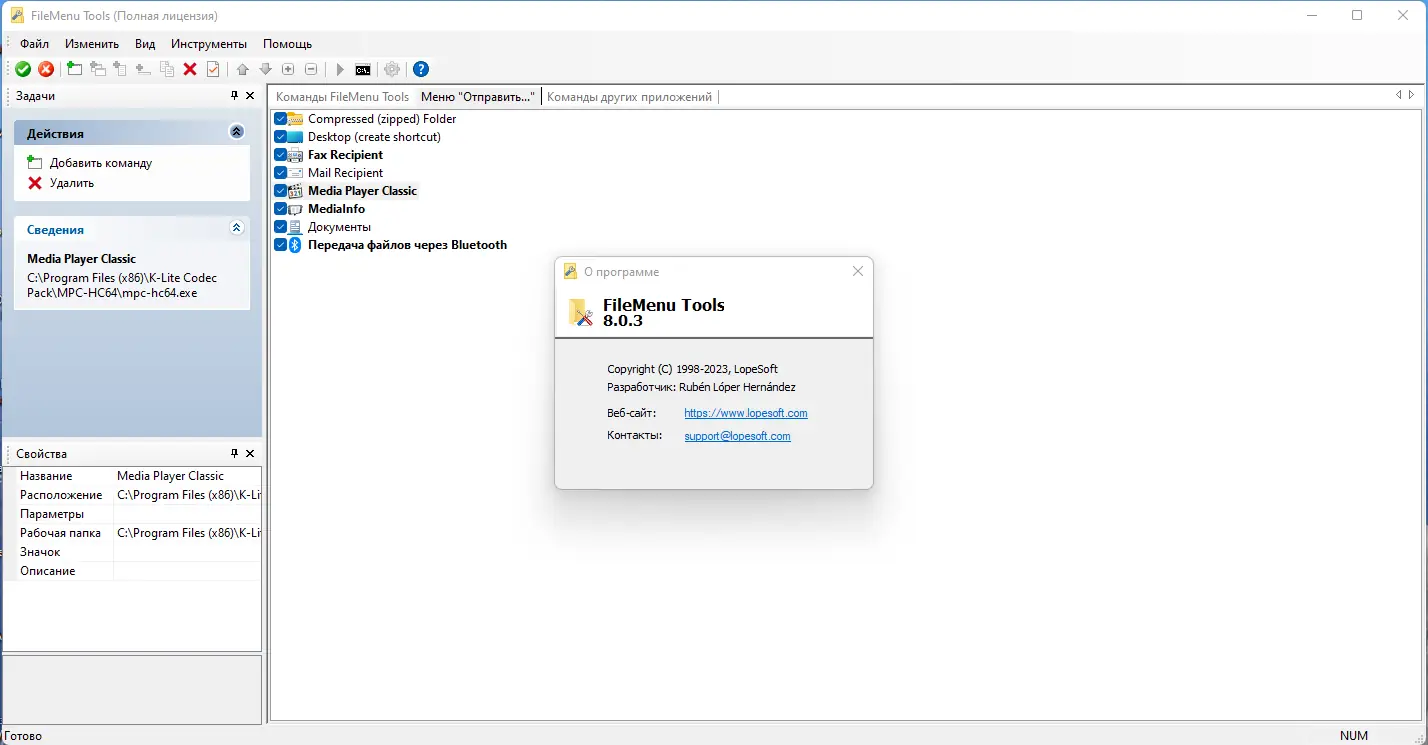The image size is (1428, 745).
Task: Click the right arrow beside the tab strip
Action: tap(1410, 95)
